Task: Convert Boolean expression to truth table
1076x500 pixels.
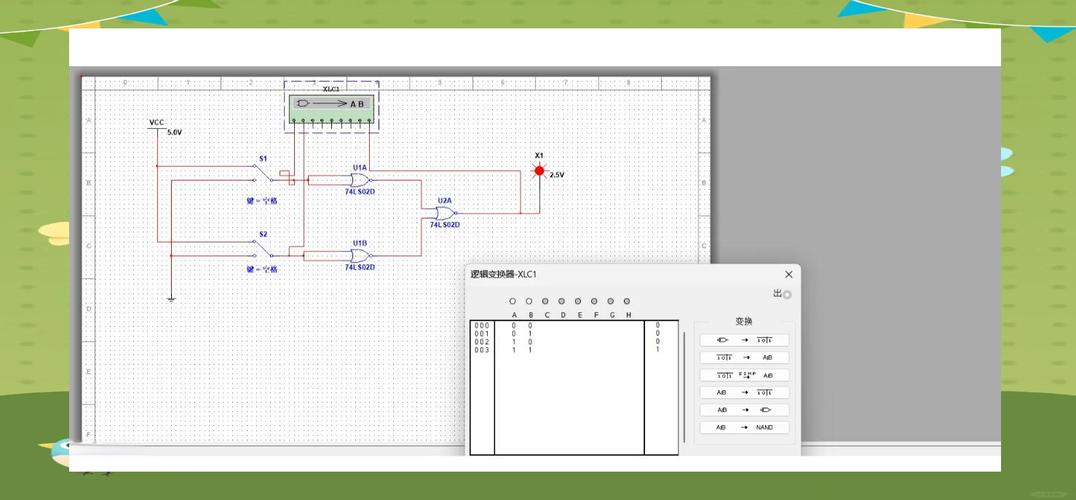Action: 745,392
